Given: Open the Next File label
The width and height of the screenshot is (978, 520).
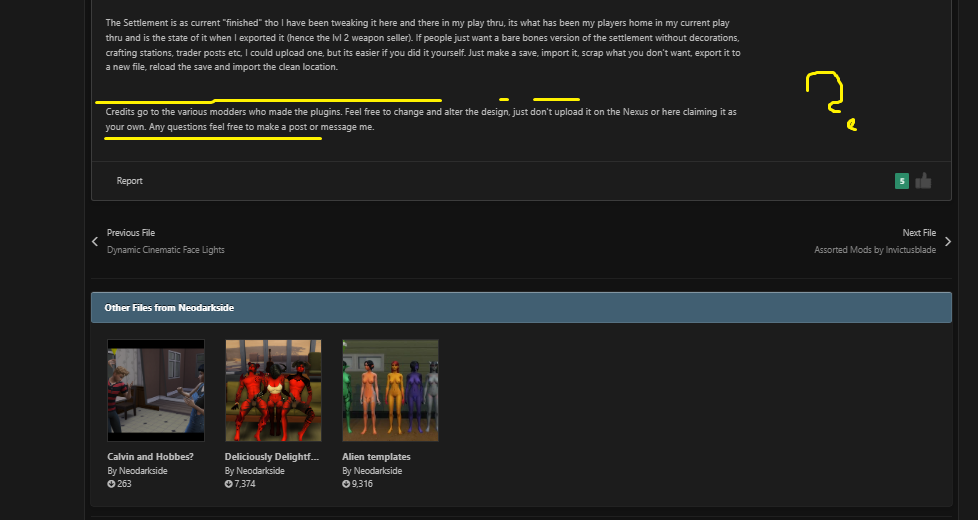Looking at the screenshot, I should click(919, 233).
